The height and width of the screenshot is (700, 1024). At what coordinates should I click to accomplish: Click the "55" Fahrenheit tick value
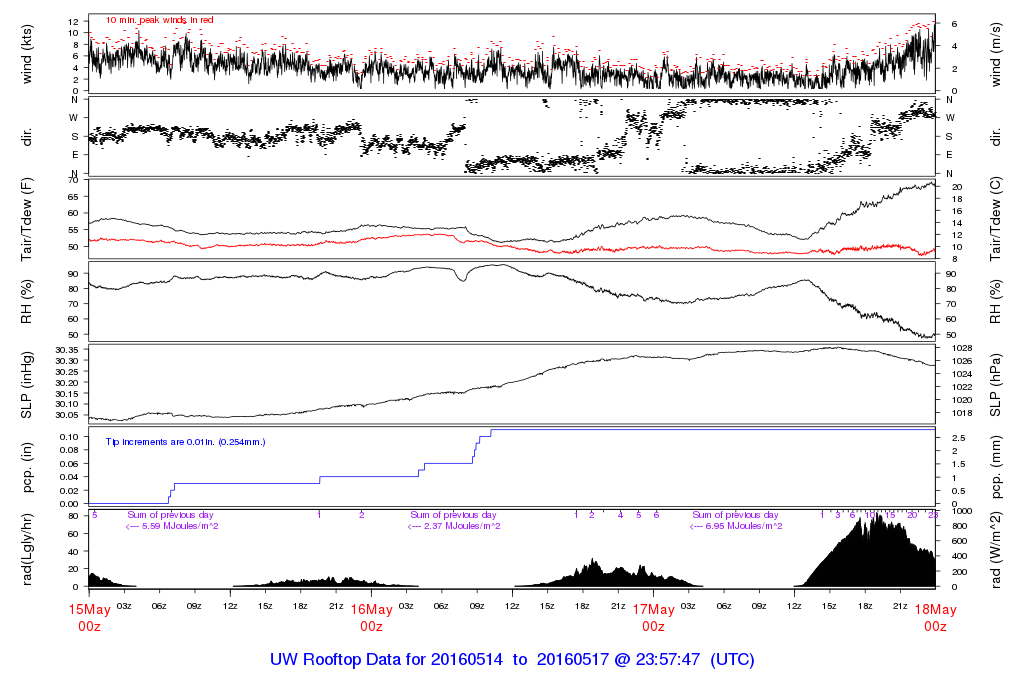click(x=73, y=230)
